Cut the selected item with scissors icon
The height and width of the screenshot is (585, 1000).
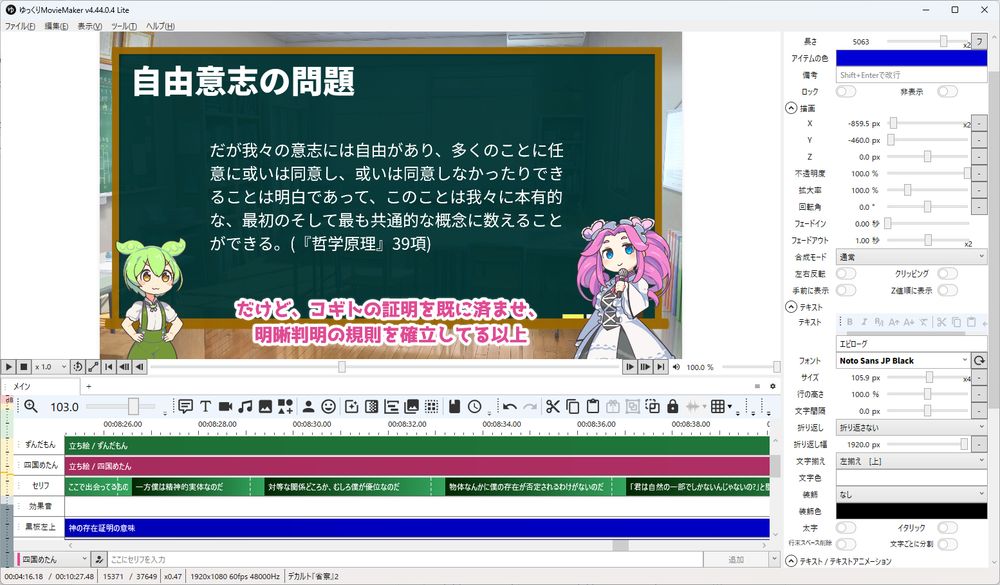pos(553,406)
